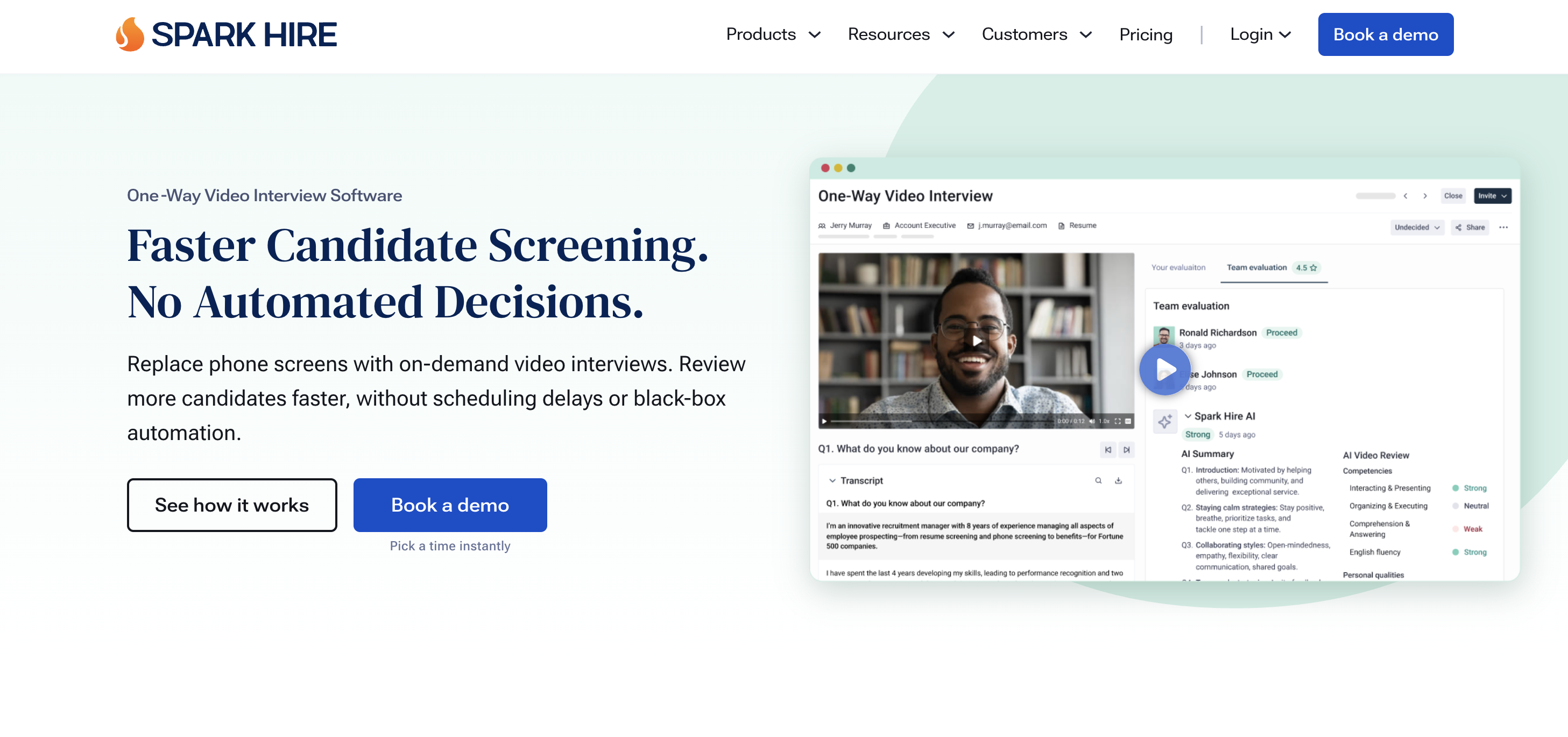Open the three-dot more options menu
1568x737 pixels.
1503,228
